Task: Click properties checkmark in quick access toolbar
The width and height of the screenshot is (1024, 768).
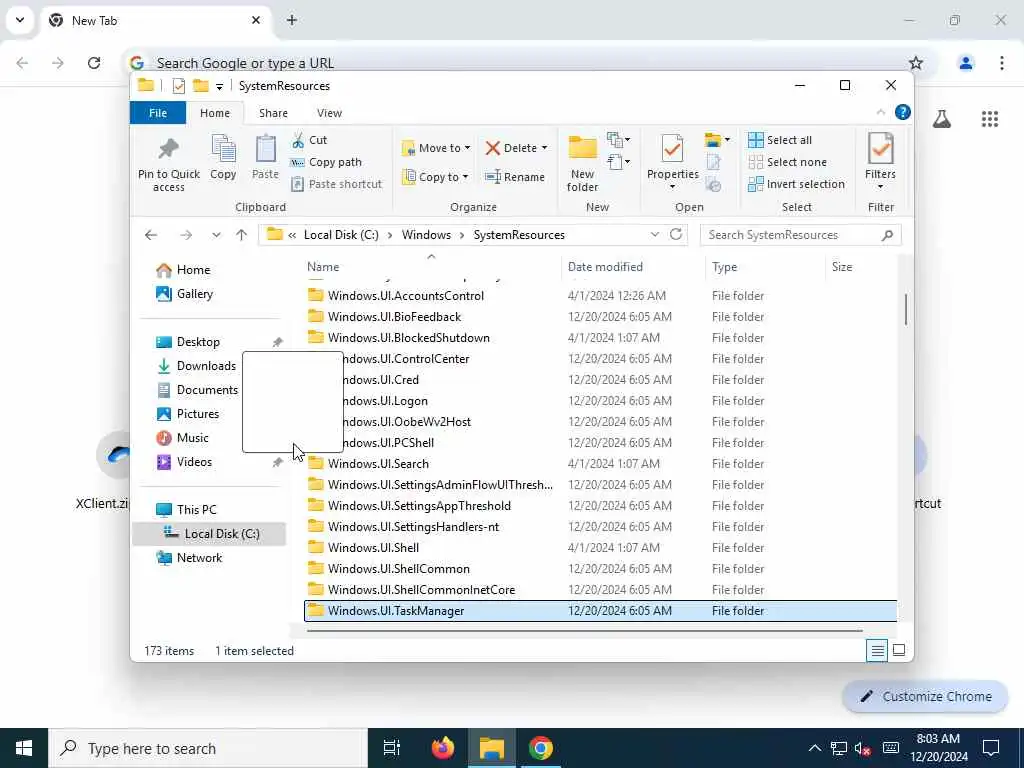Action: (x=178, y=86)
